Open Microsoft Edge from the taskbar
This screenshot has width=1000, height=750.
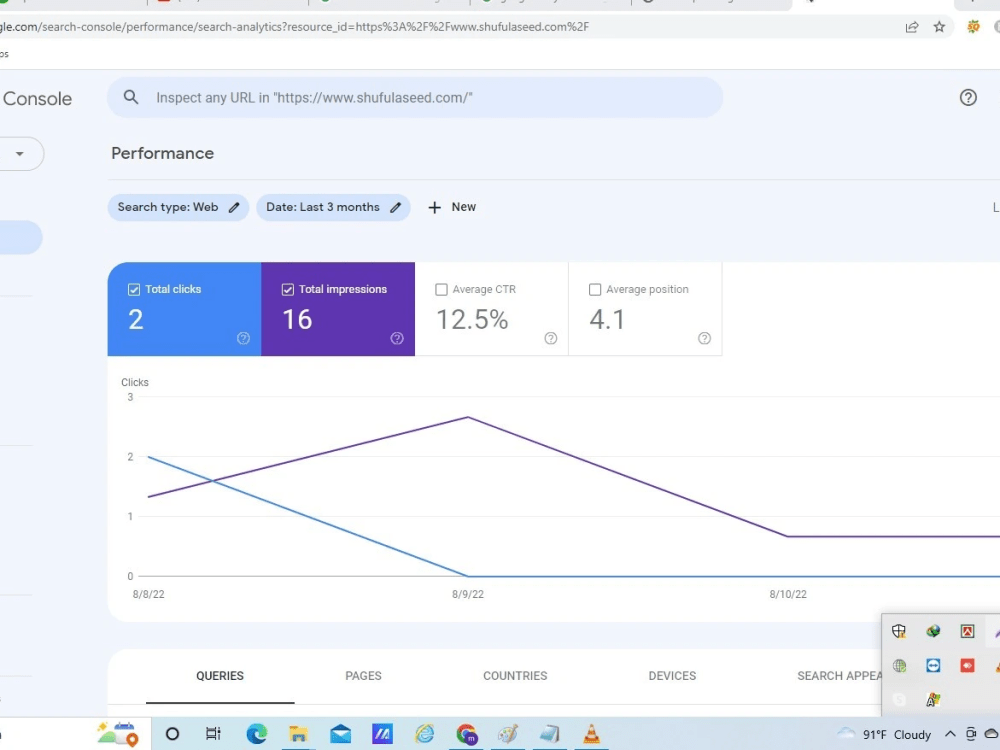[x=257, y=734]
